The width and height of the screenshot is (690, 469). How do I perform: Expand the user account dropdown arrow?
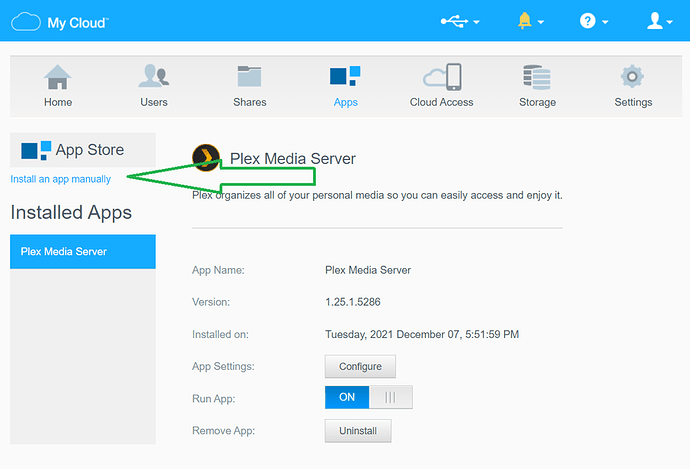669,22
